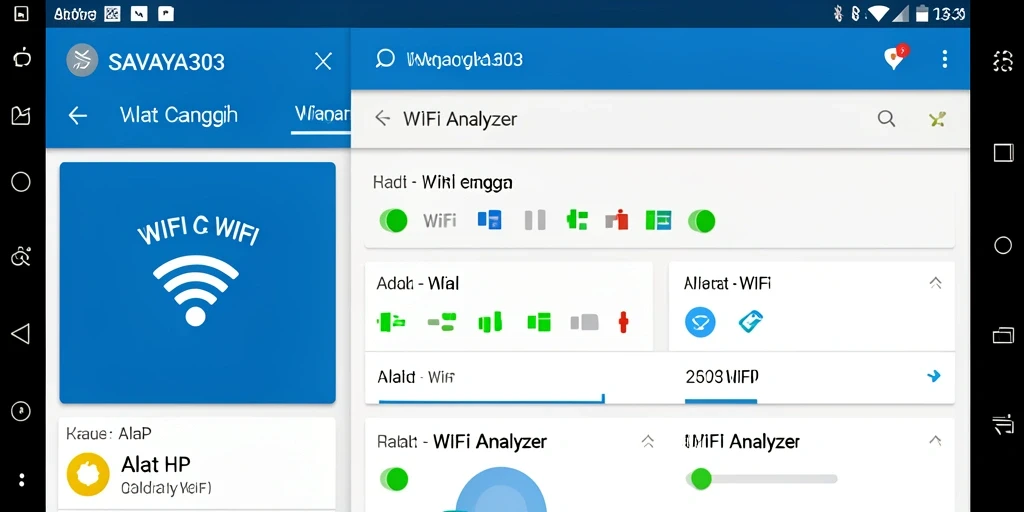Collapse the Ralalt - WiFi Analyzer section

click(x=648, y=441)
